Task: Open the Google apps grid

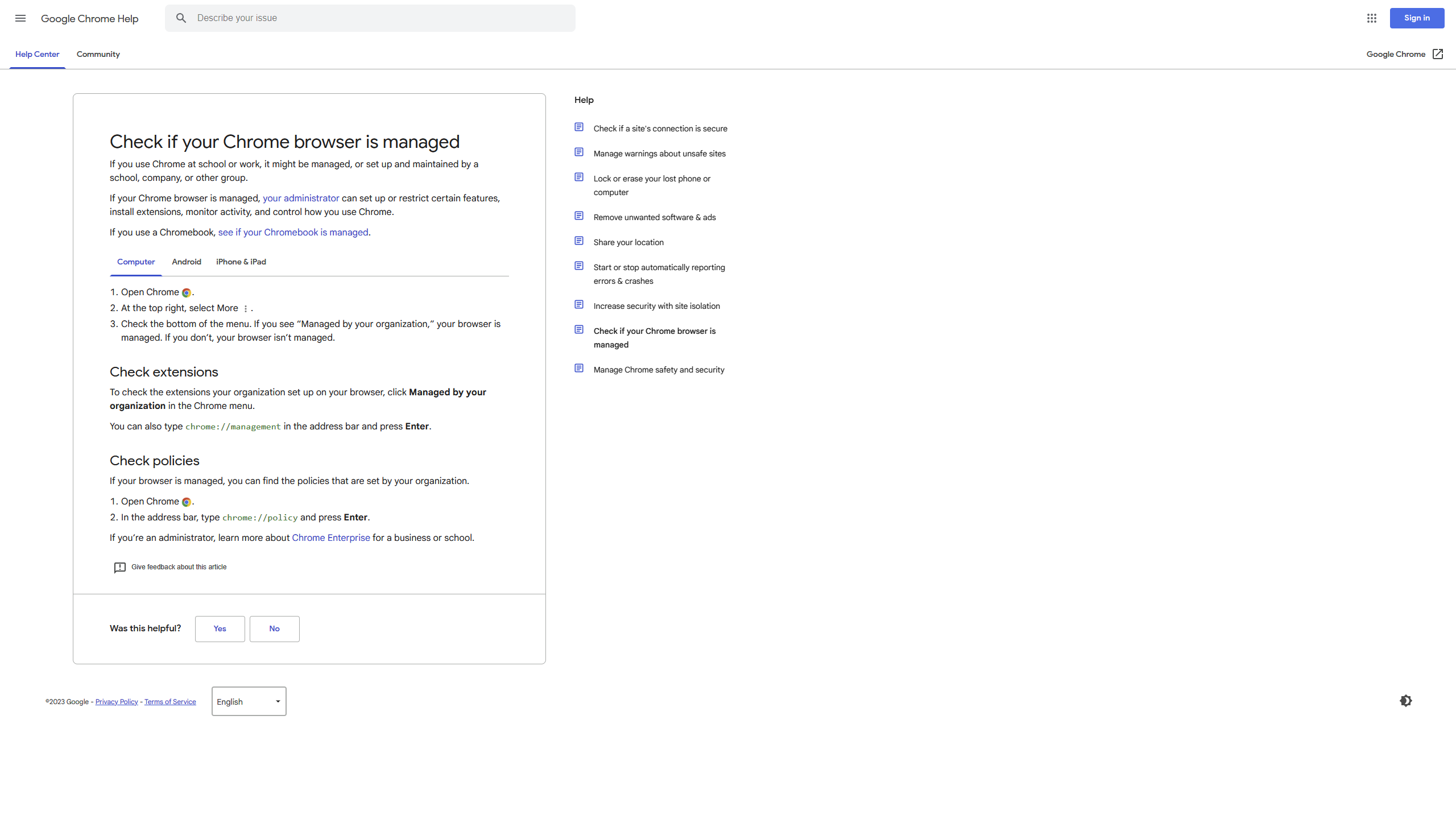Action: [x=1371, y=18]
